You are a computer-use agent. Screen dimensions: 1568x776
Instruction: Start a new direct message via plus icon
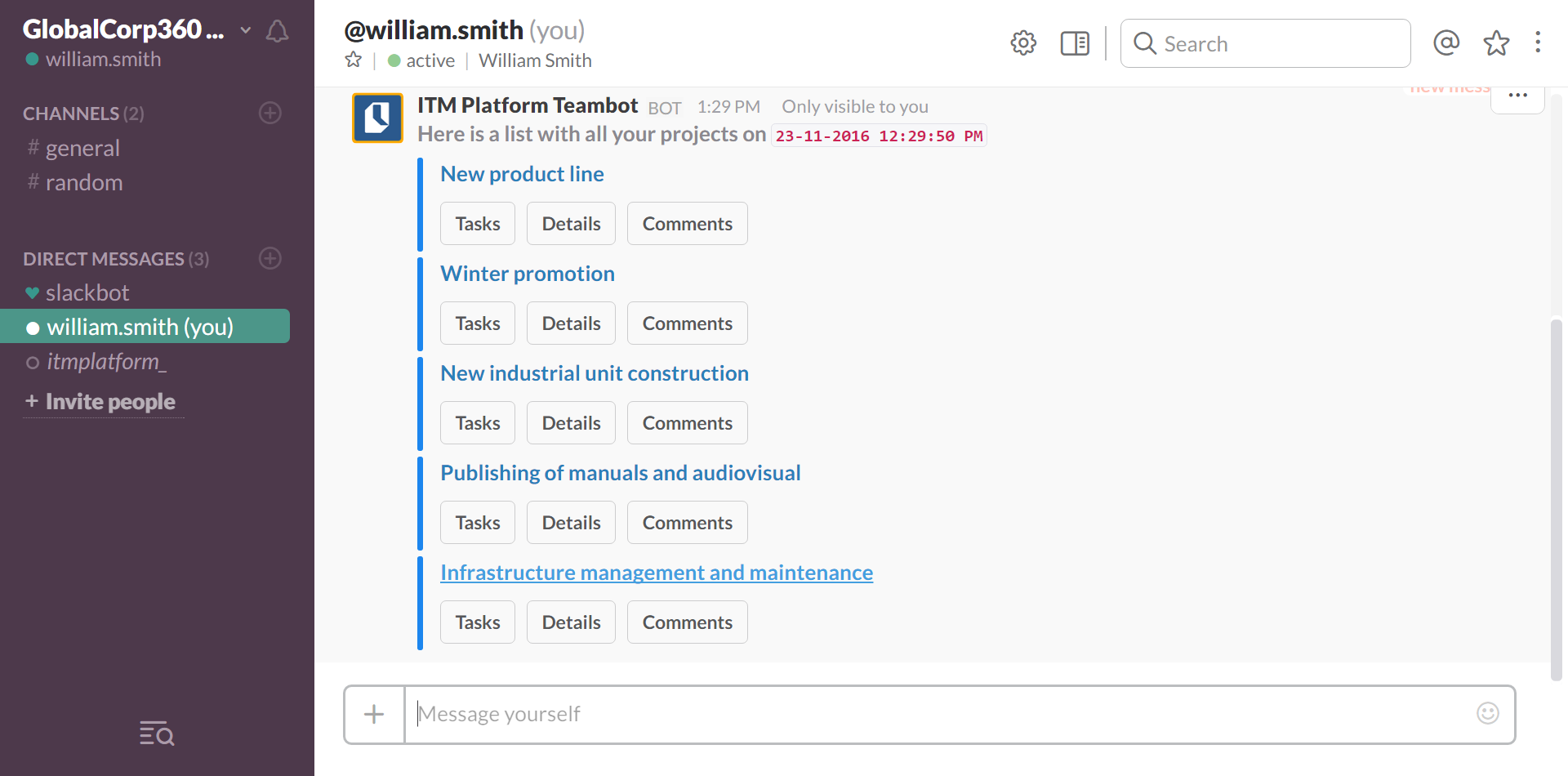coord(270,258)
